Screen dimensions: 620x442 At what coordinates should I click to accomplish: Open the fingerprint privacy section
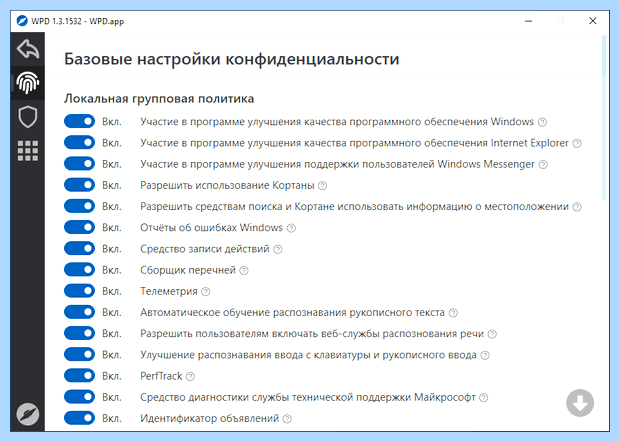pos(28,83)
